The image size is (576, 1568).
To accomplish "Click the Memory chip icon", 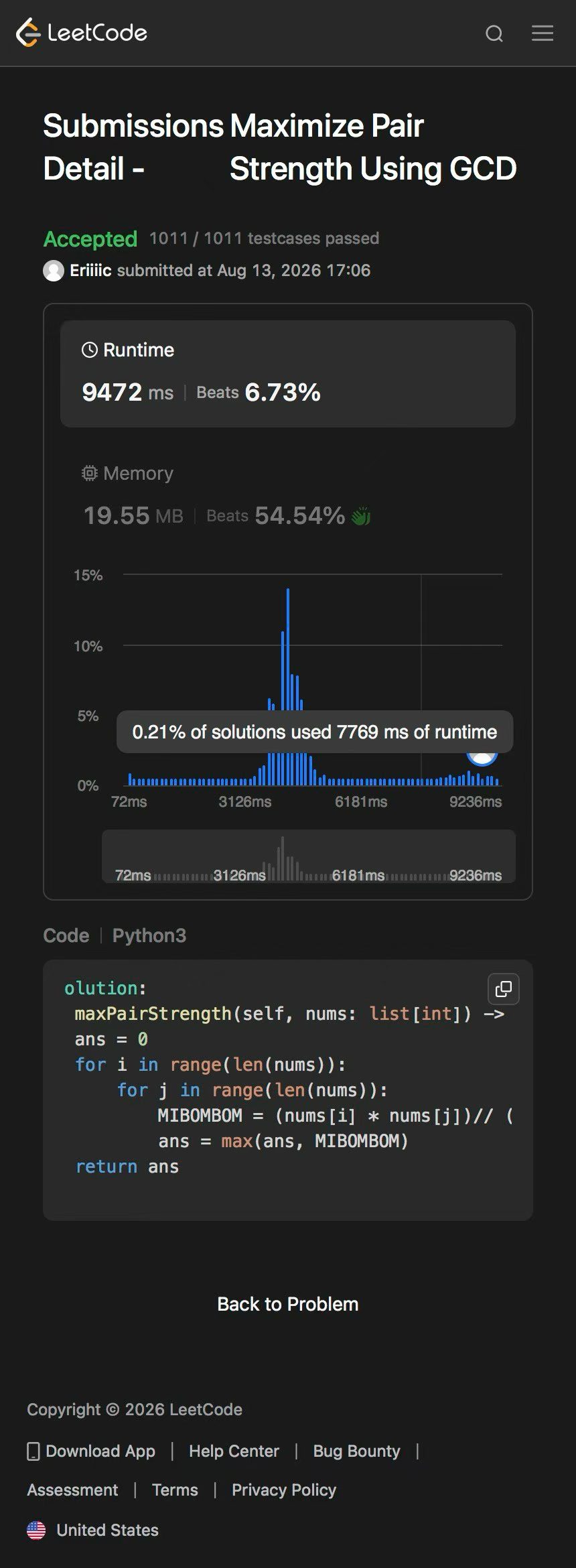I will (x=90, y=473).
